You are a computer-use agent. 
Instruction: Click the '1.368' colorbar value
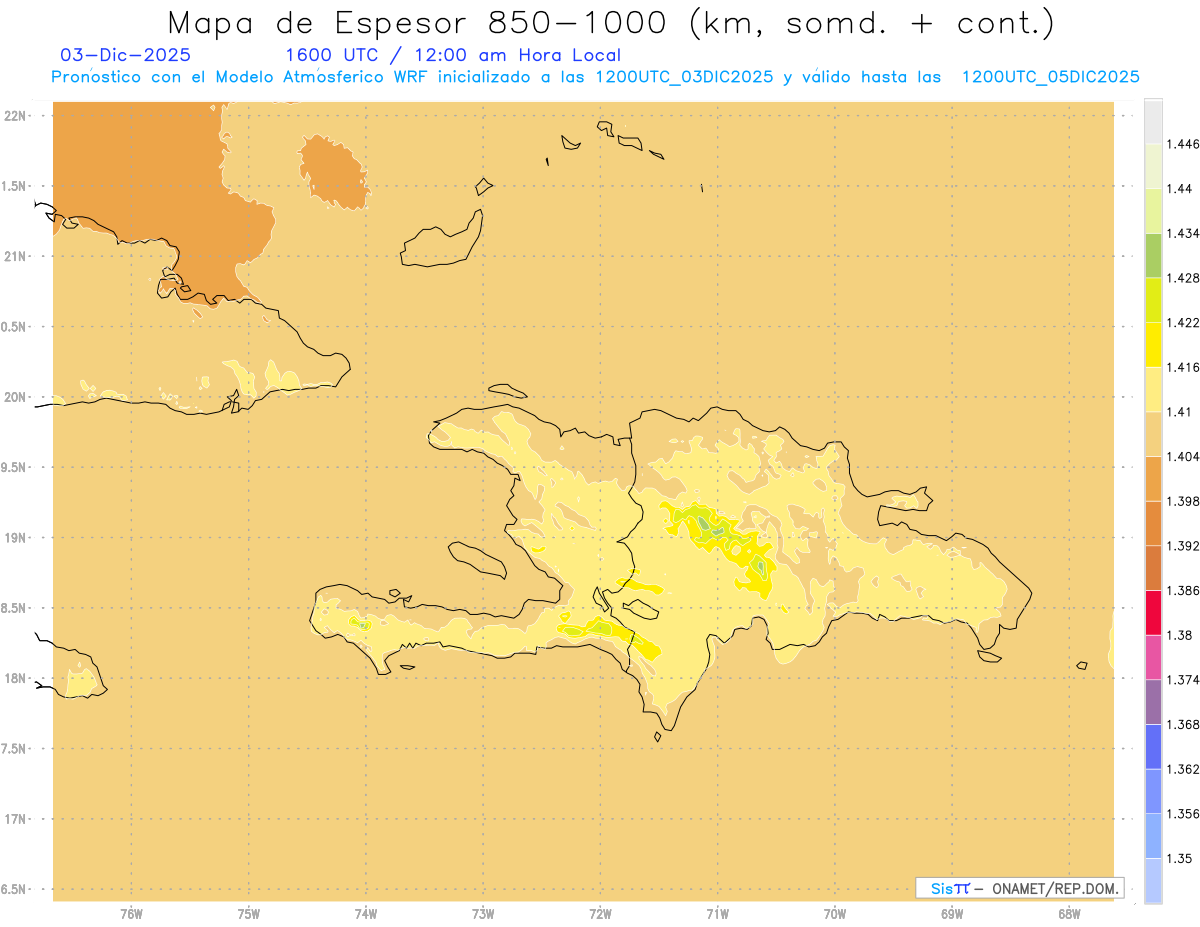click(x=1185, y=724)
